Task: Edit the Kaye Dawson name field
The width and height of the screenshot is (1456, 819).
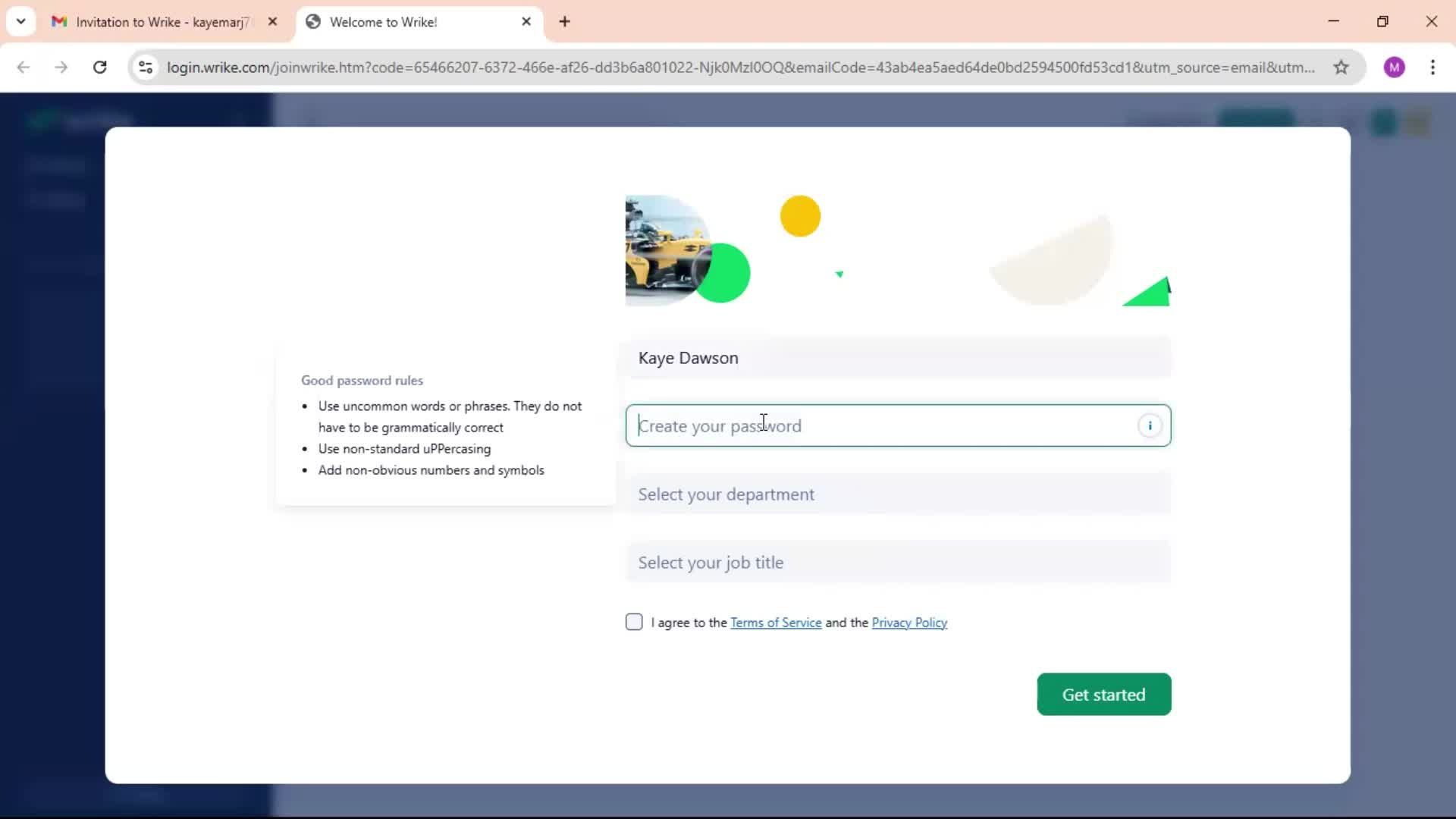Action: pyautogui.click(x=898, y=358)
